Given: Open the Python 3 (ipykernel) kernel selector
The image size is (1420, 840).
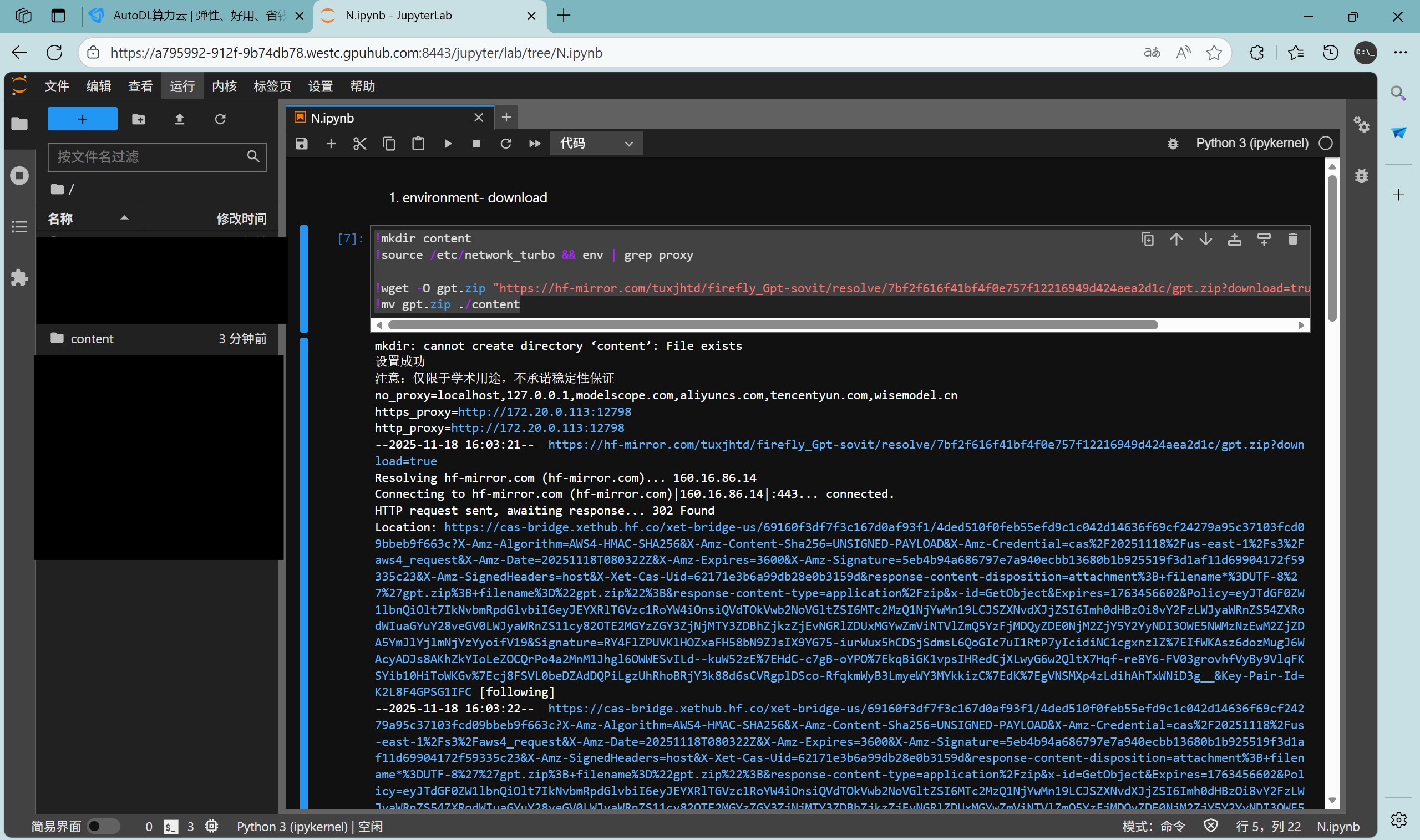Looking at the screenshot, I should tap(1251, 143).
